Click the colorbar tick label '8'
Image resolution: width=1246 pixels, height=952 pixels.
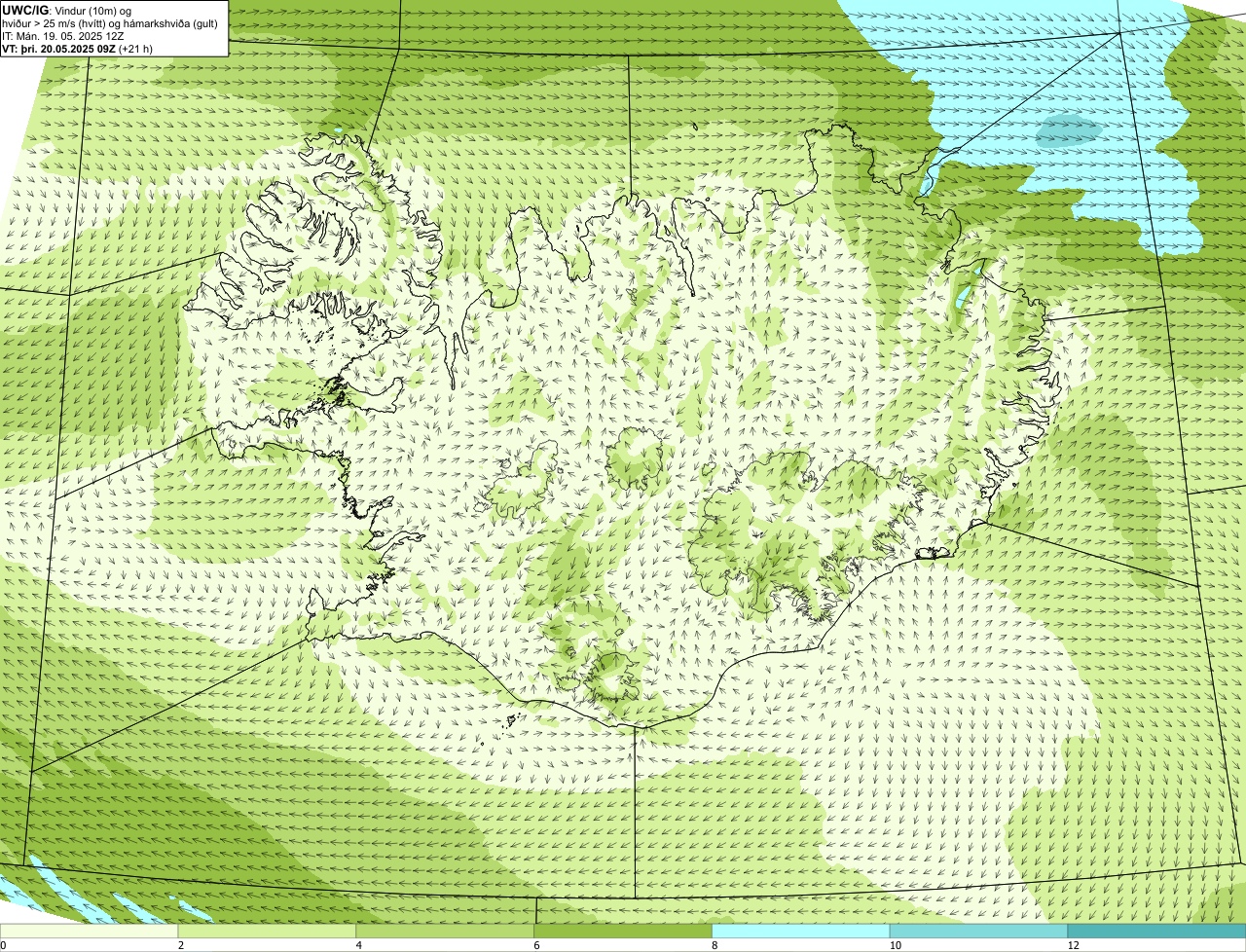tap(715, 945)
